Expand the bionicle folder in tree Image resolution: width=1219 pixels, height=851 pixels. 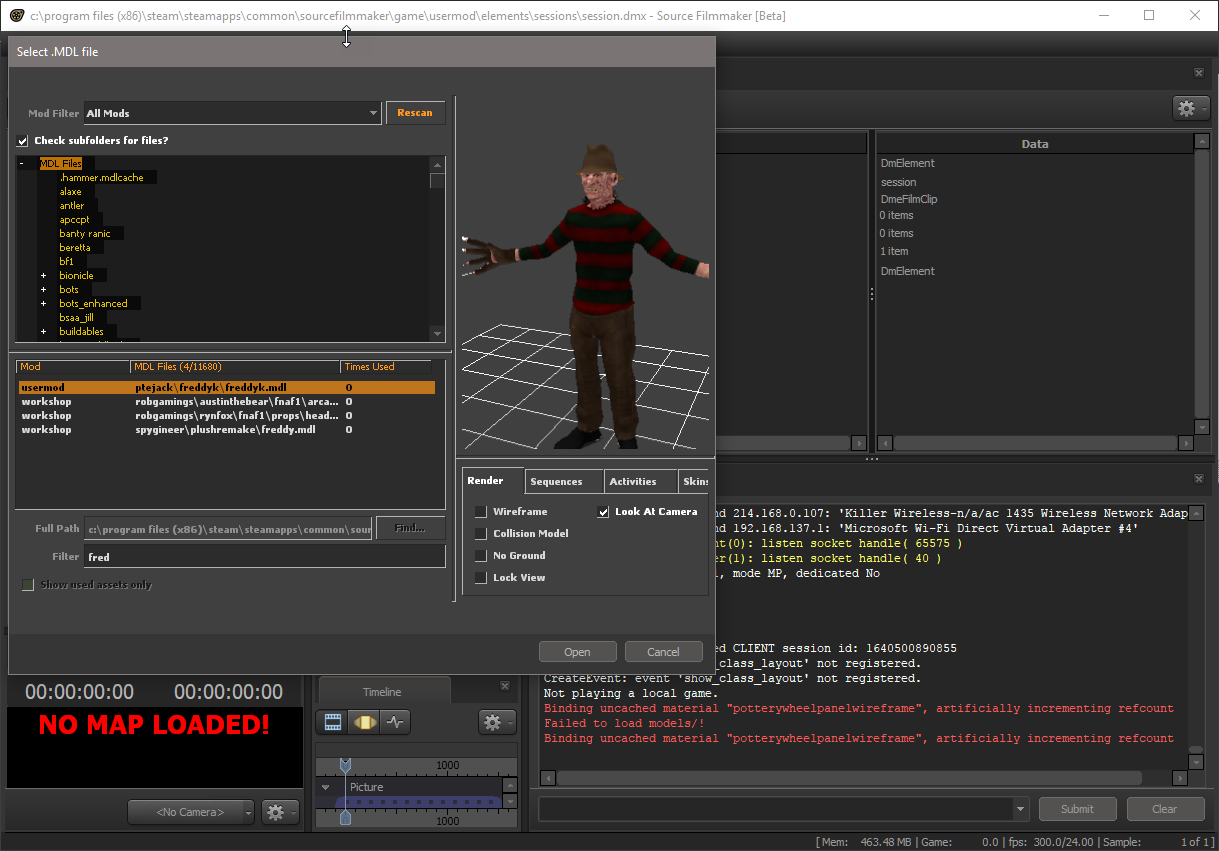tap(43, 276)
